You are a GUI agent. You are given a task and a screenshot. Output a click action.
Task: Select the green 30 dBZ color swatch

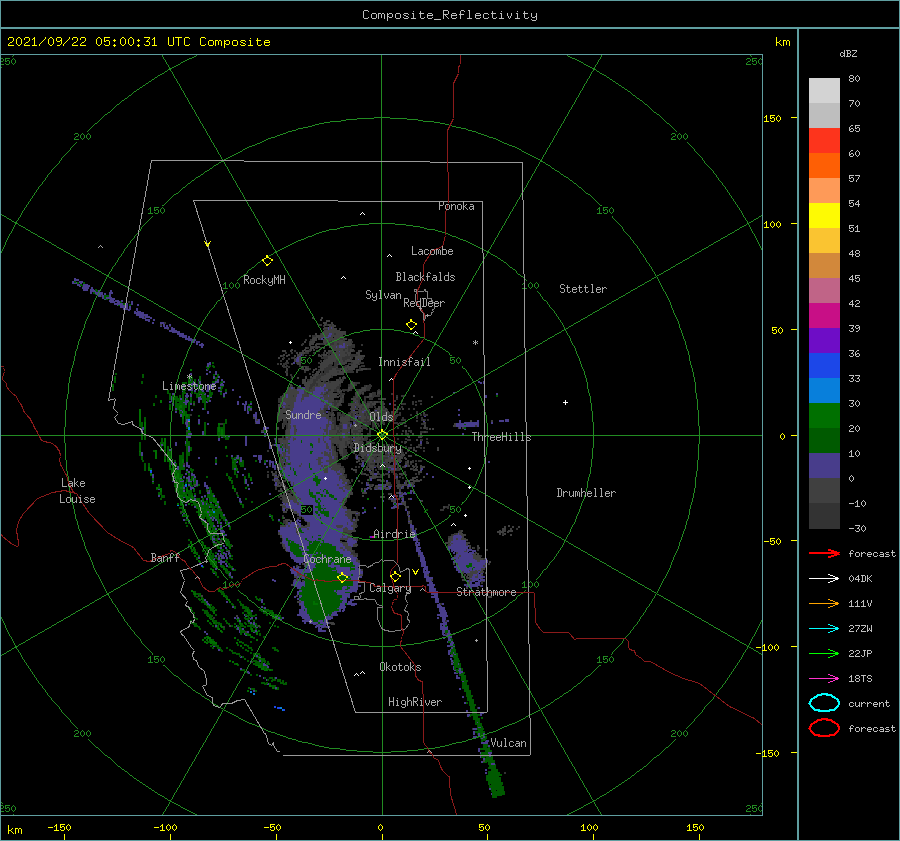(x=824, y=416)
